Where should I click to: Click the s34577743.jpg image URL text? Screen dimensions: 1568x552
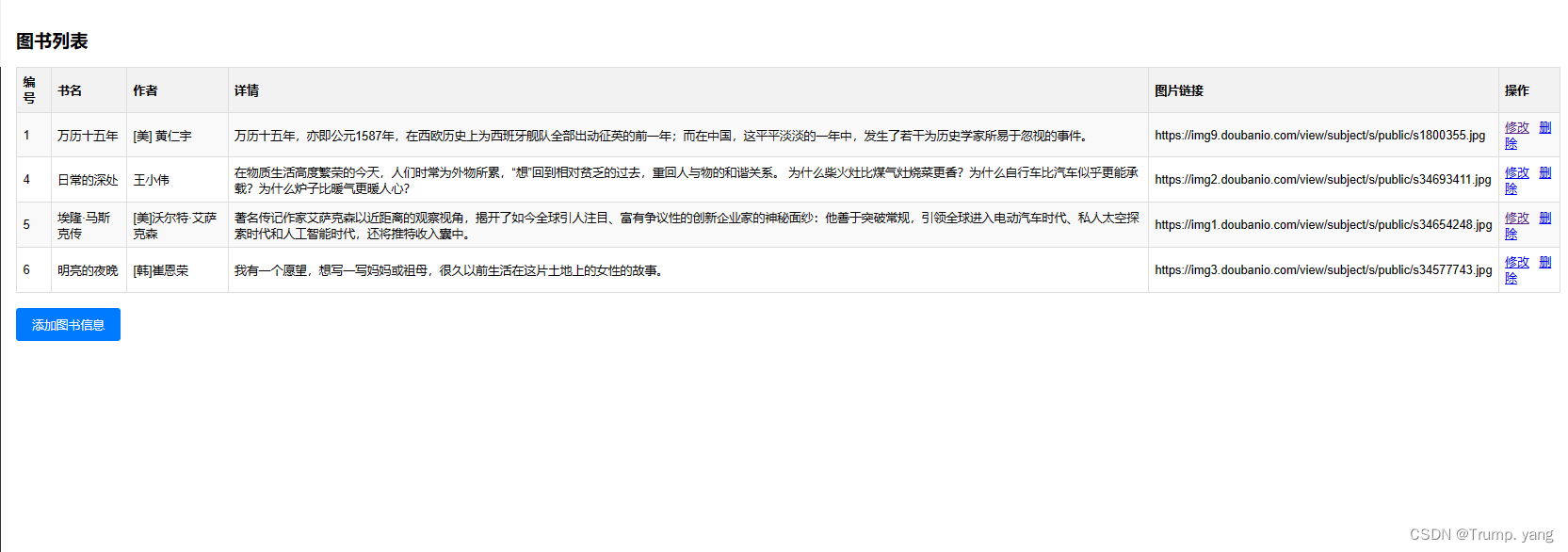tap(1323, 270)
